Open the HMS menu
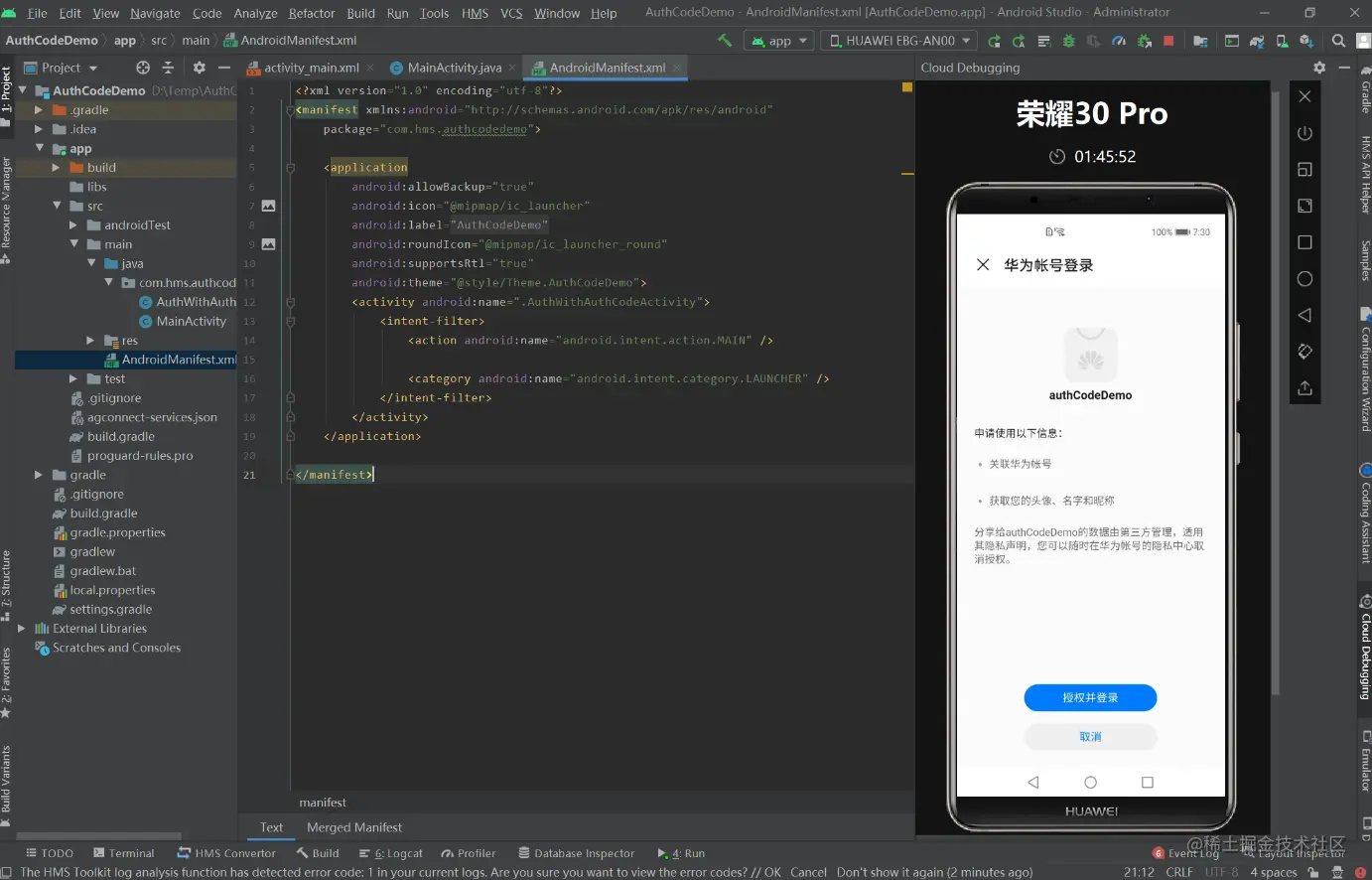Image resolution: width=1372 pixels, height=880 pixels. point(476,13)
